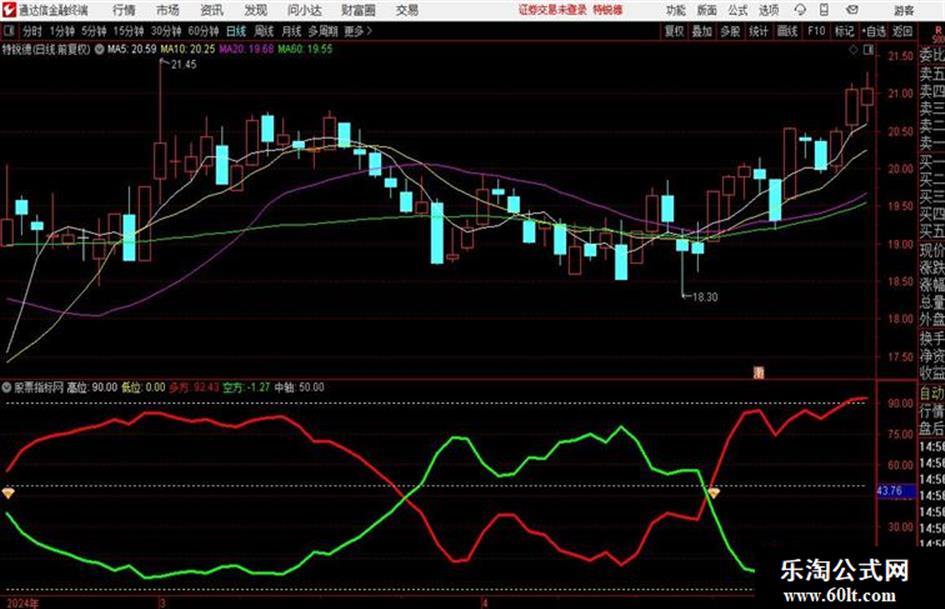Click the 高位: 90.00 indicator value
The image size is (945, 609).
[x=92, y=387]
